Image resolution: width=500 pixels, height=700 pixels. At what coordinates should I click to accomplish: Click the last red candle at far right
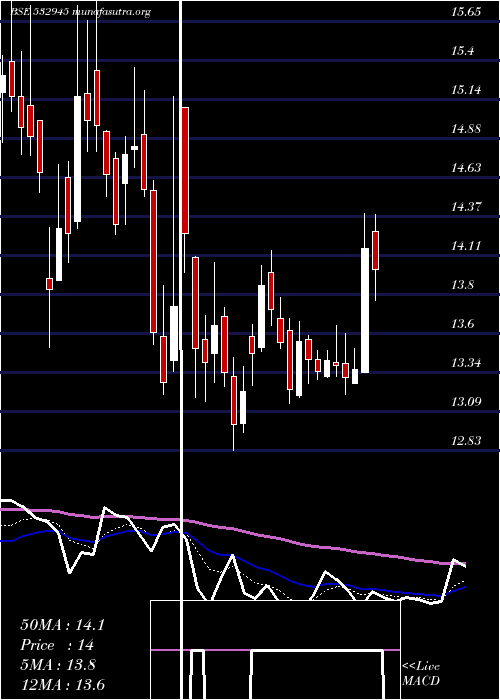[x=375, y=250]
